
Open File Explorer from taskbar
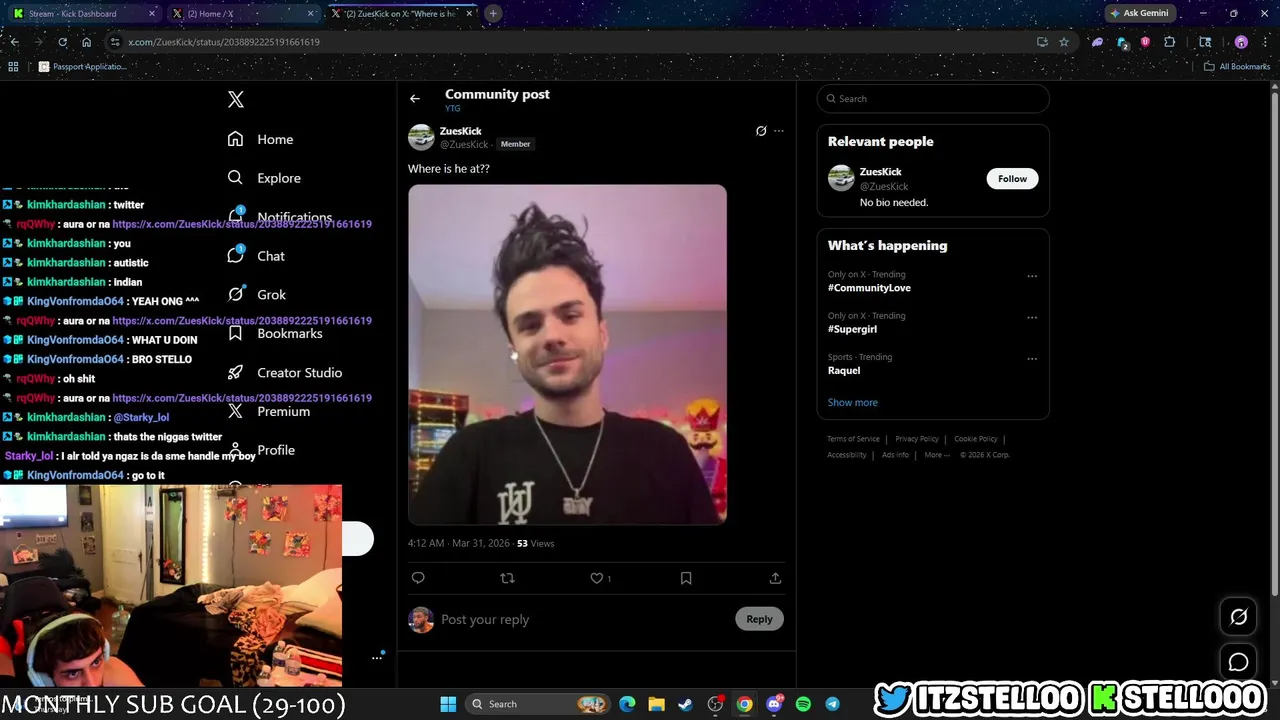656,704
